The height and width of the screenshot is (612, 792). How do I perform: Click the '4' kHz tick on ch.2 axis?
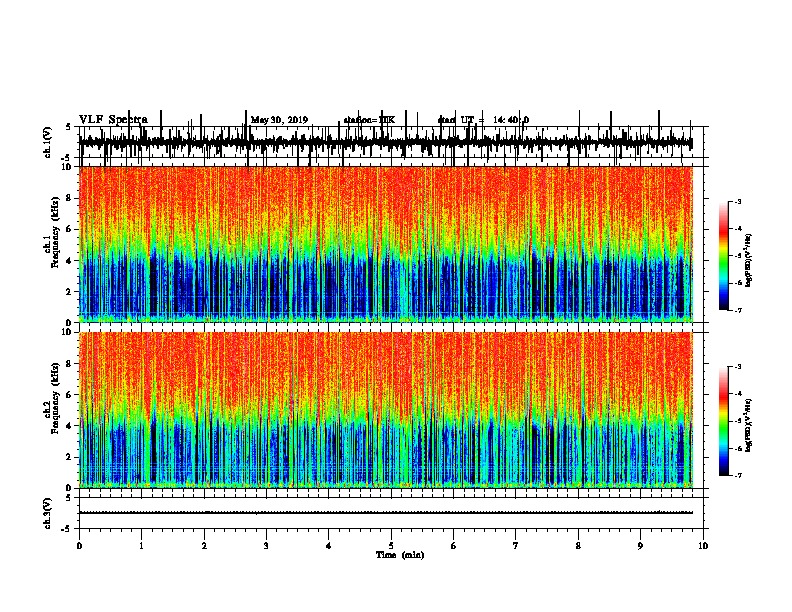pos(70,426)
